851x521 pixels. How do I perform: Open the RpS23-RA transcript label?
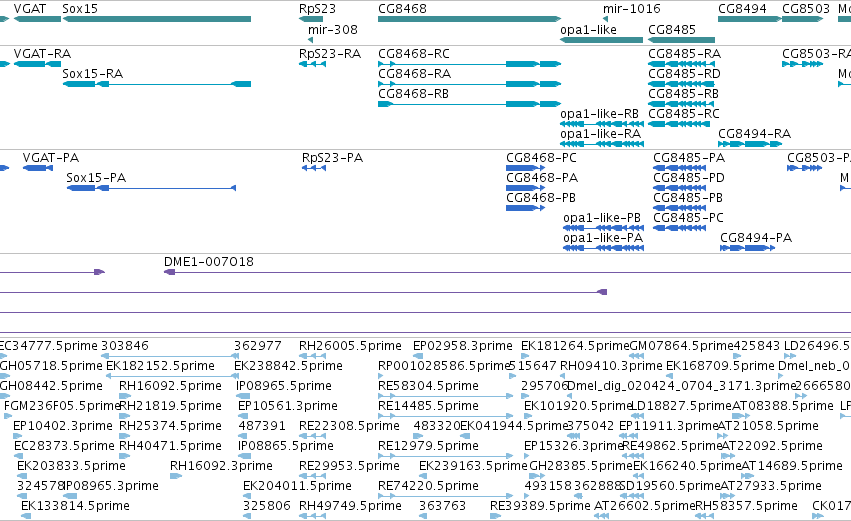[x=330, y=54]
